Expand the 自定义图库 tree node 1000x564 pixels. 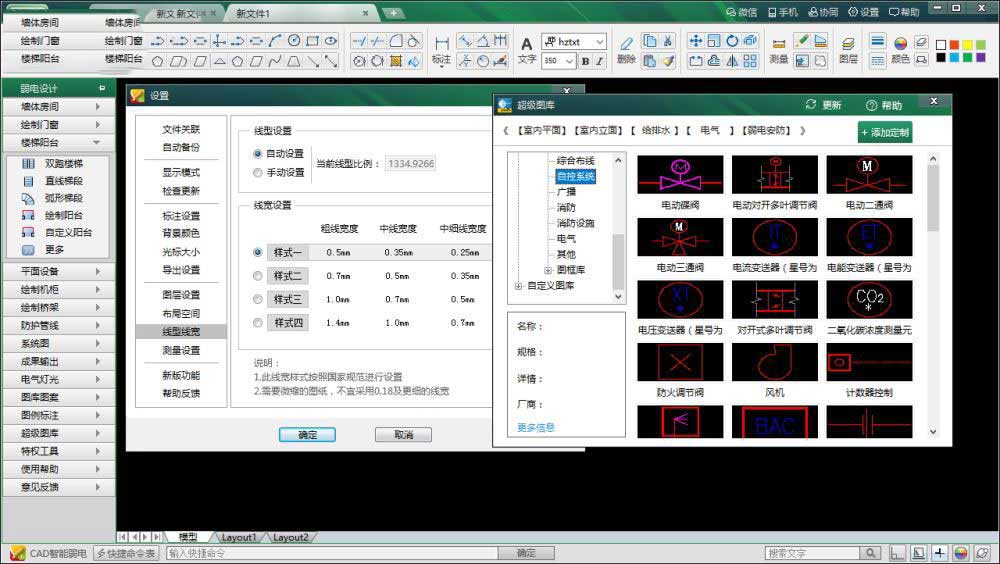[x=518, y=286]
